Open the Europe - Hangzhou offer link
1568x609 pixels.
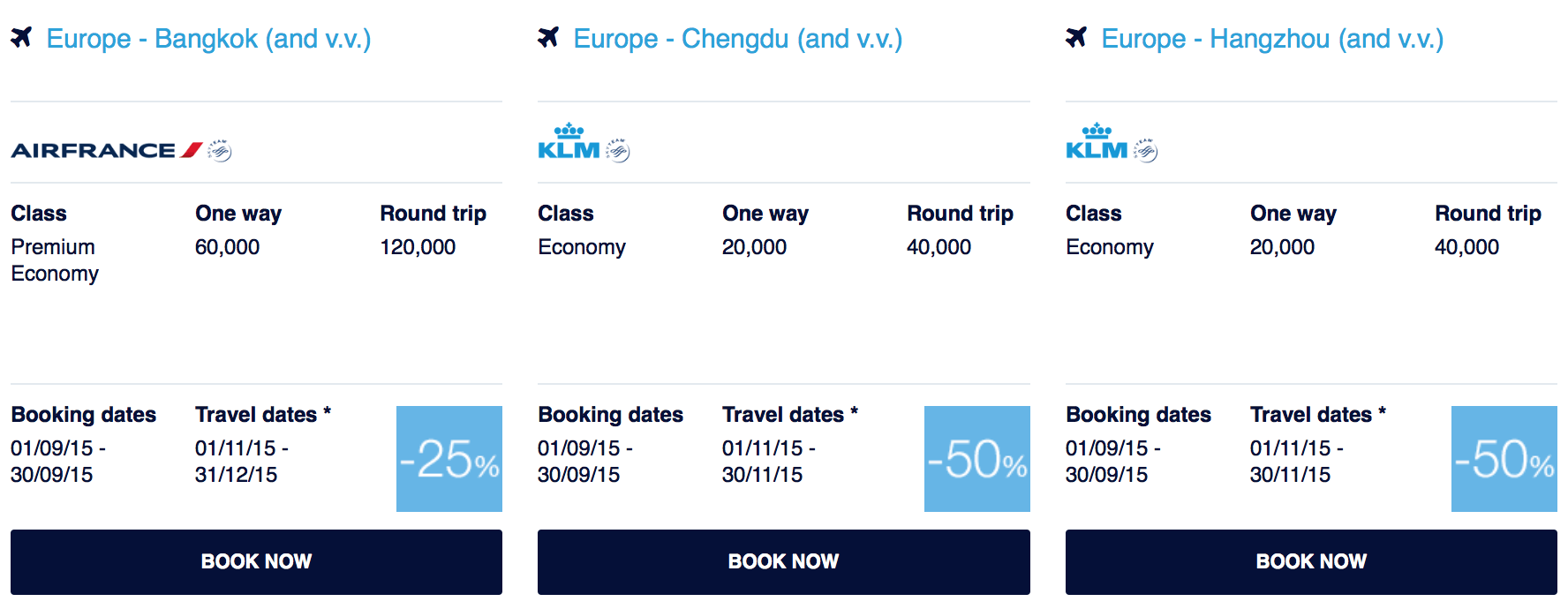click(1272, 39)
